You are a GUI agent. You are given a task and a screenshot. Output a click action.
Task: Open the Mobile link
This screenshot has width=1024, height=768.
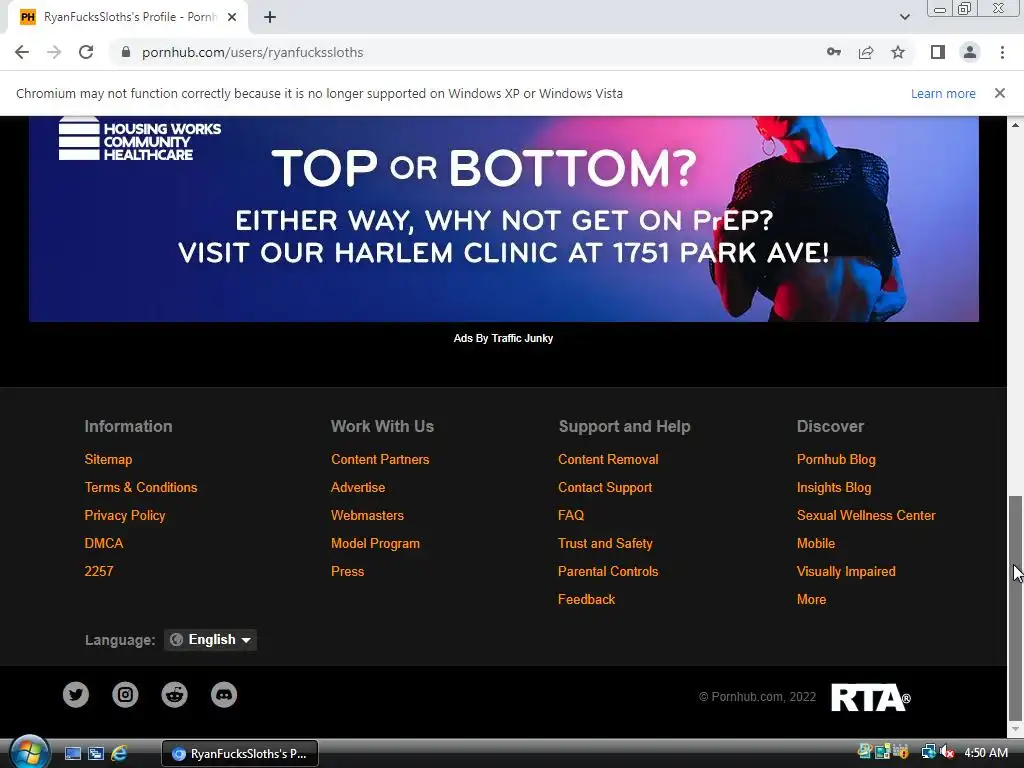tap(816, 543)
